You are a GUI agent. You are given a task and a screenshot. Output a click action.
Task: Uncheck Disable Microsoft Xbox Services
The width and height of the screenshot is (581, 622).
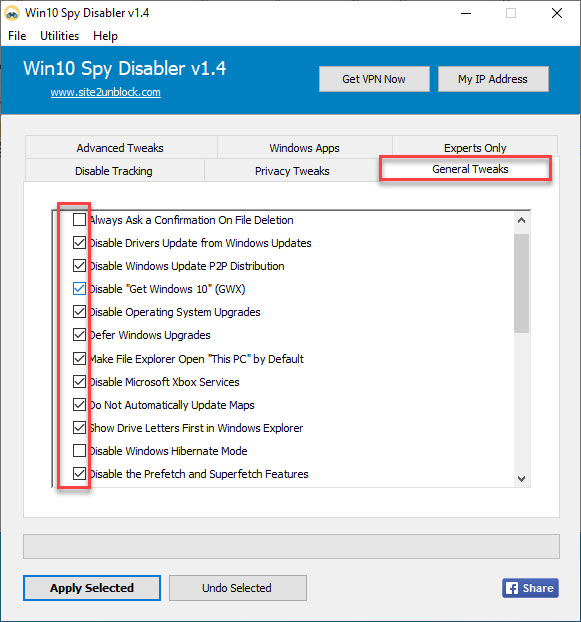click(79, 381)
